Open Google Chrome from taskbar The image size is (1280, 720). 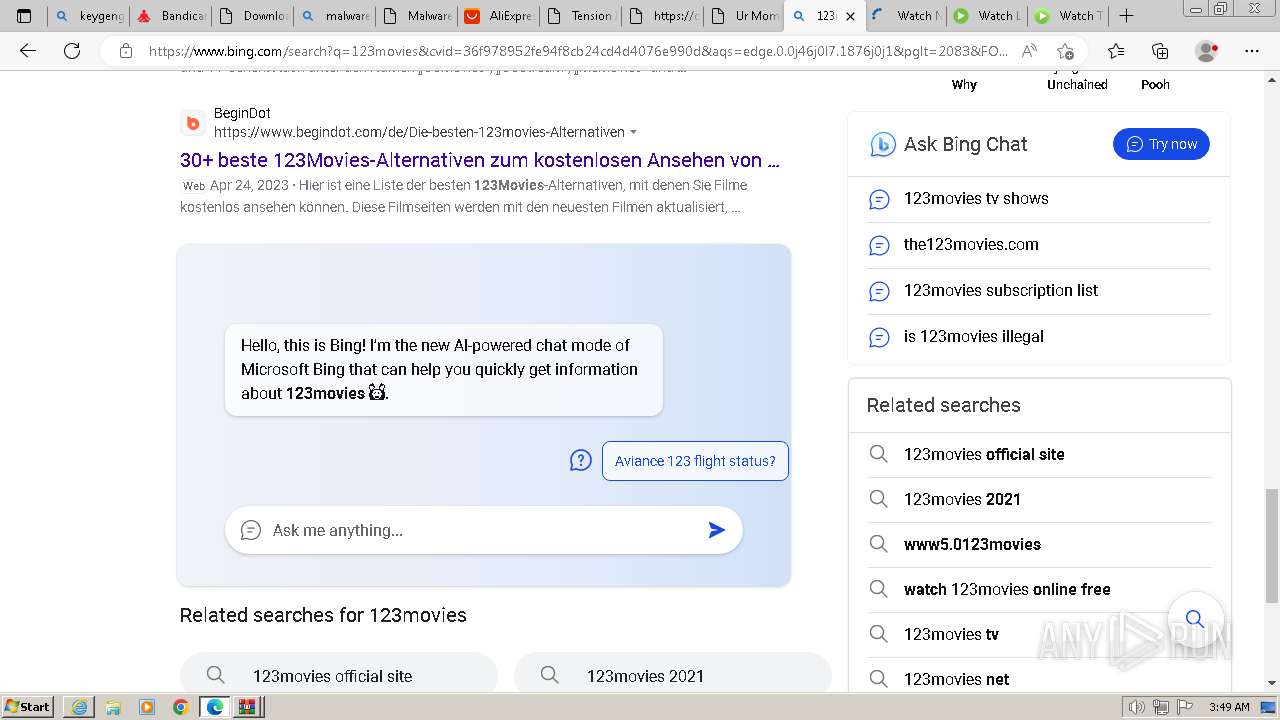coord(181,707)
